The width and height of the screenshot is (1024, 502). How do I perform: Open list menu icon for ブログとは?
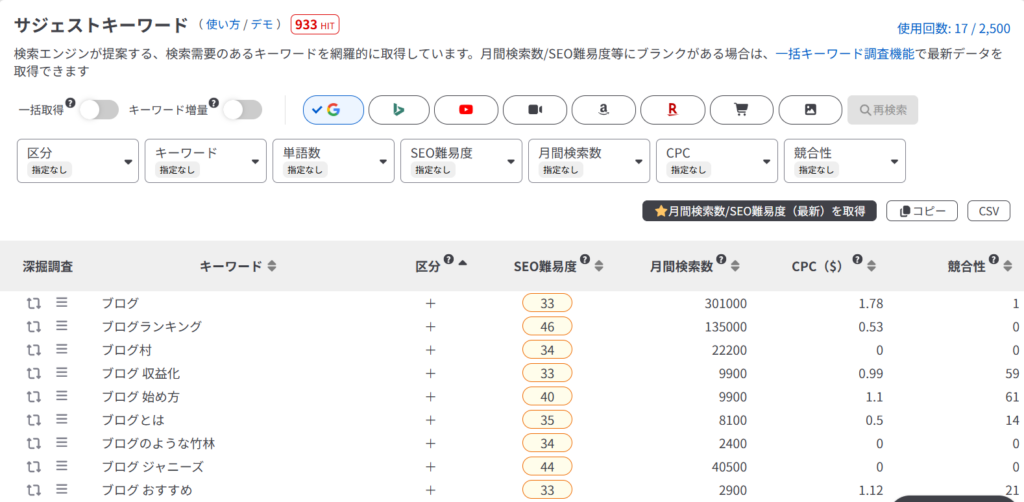click(61, 418)
